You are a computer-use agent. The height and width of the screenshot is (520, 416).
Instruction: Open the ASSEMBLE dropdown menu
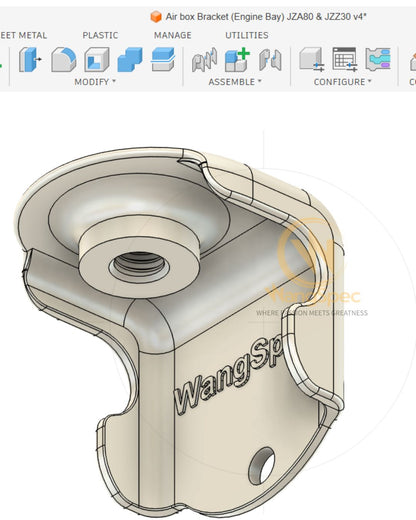tap(235, 82)
